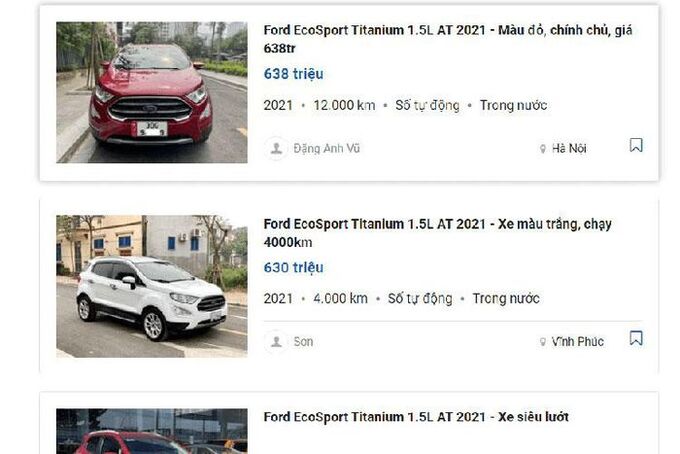
Task: Click seller avatar icon for Đặng Anh Vũ
Action: click(x=276, y=148)
